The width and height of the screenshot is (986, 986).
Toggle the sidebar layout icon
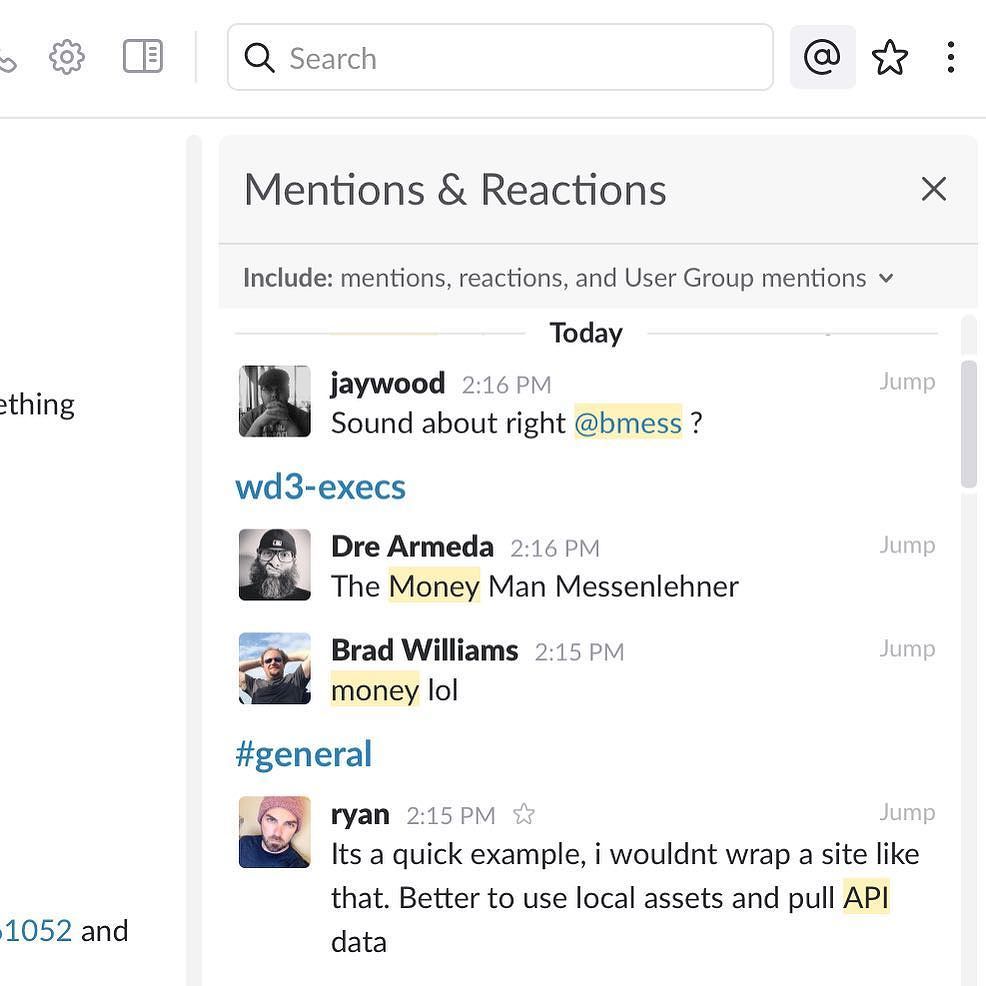coord(142,56)
